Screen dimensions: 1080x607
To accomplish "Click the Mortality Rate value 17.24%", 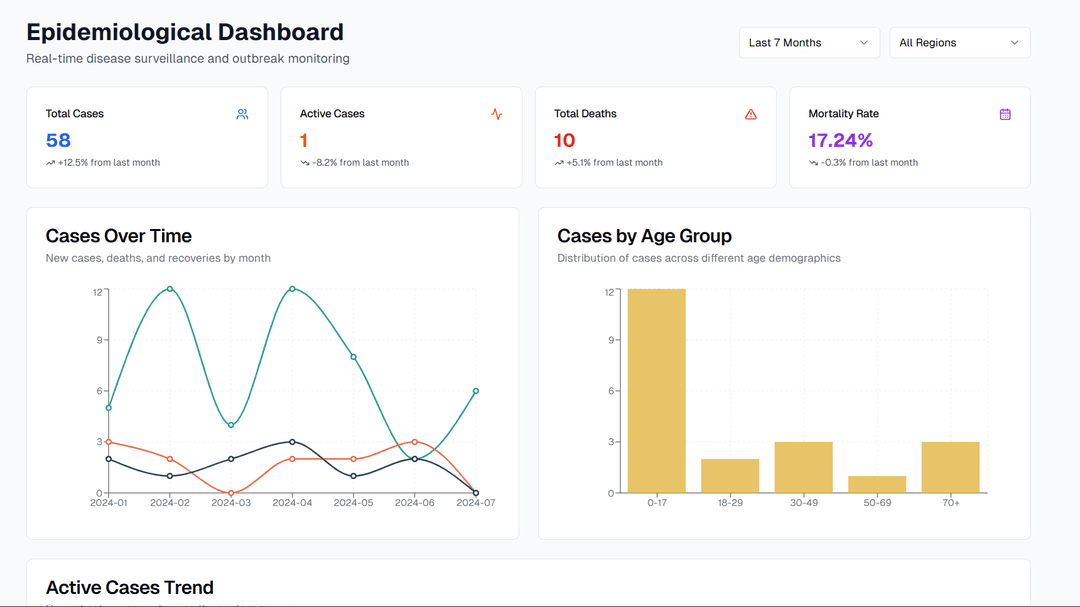I will [x=840, y=140].
